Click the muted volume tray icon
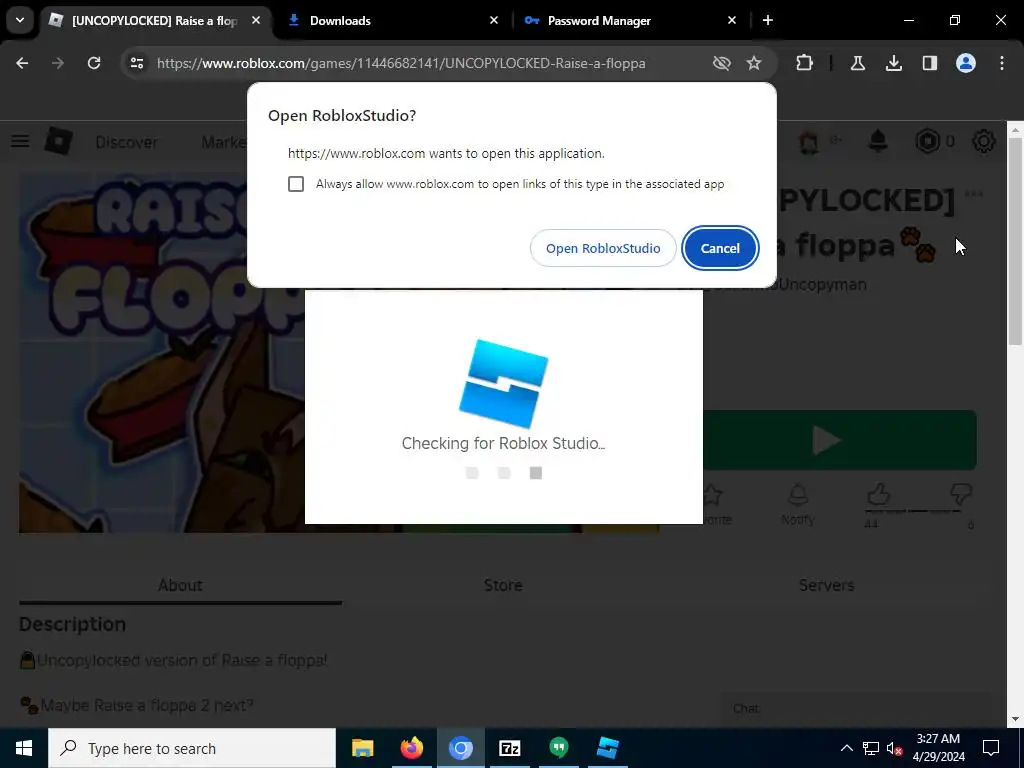Viewport: 1024px width, 768px height. pyautogui.click(x=895, y=748)
